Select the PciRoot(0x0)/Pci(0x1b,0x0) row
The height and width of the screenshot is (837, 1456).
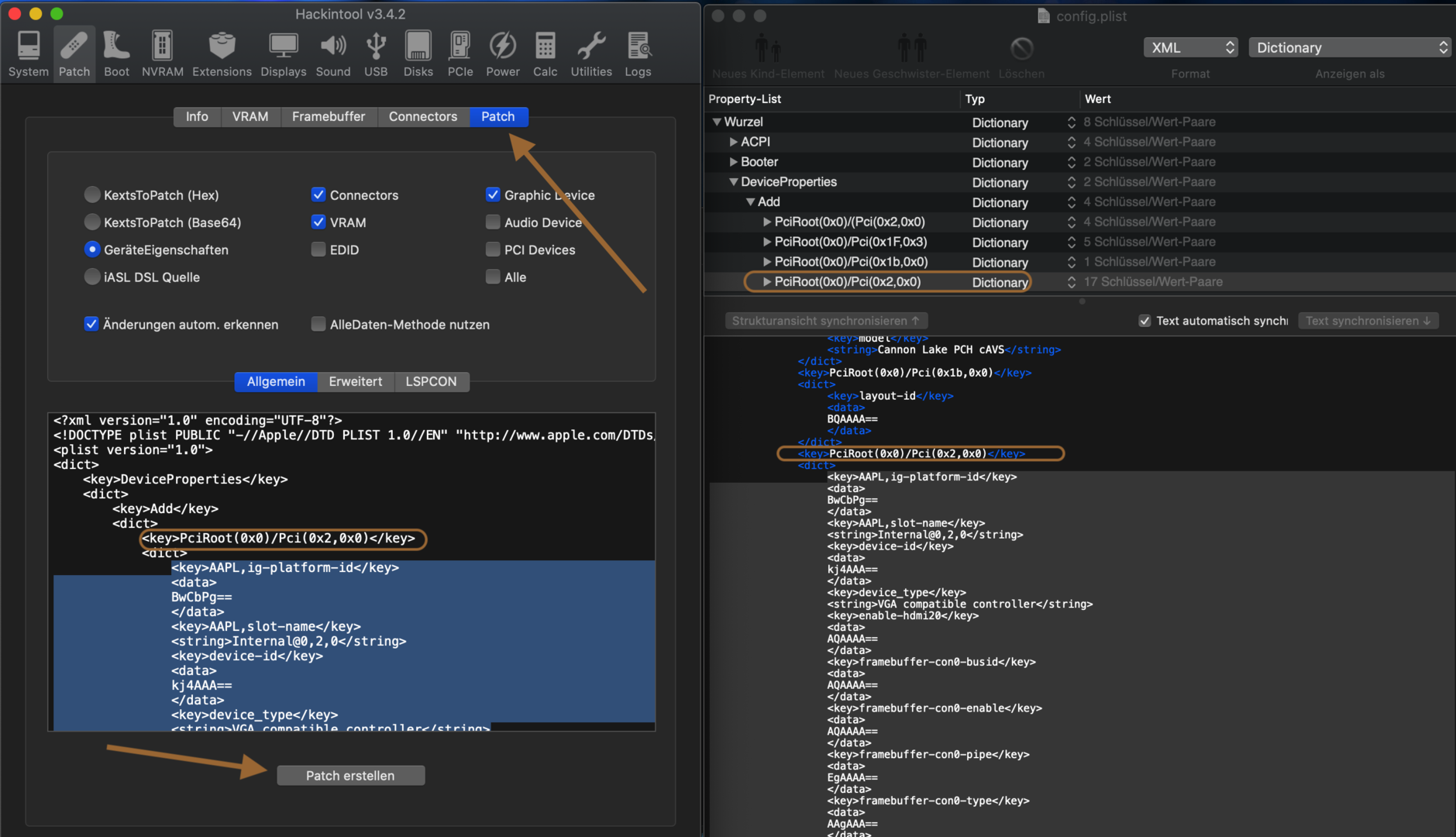[x=851, y=262]
